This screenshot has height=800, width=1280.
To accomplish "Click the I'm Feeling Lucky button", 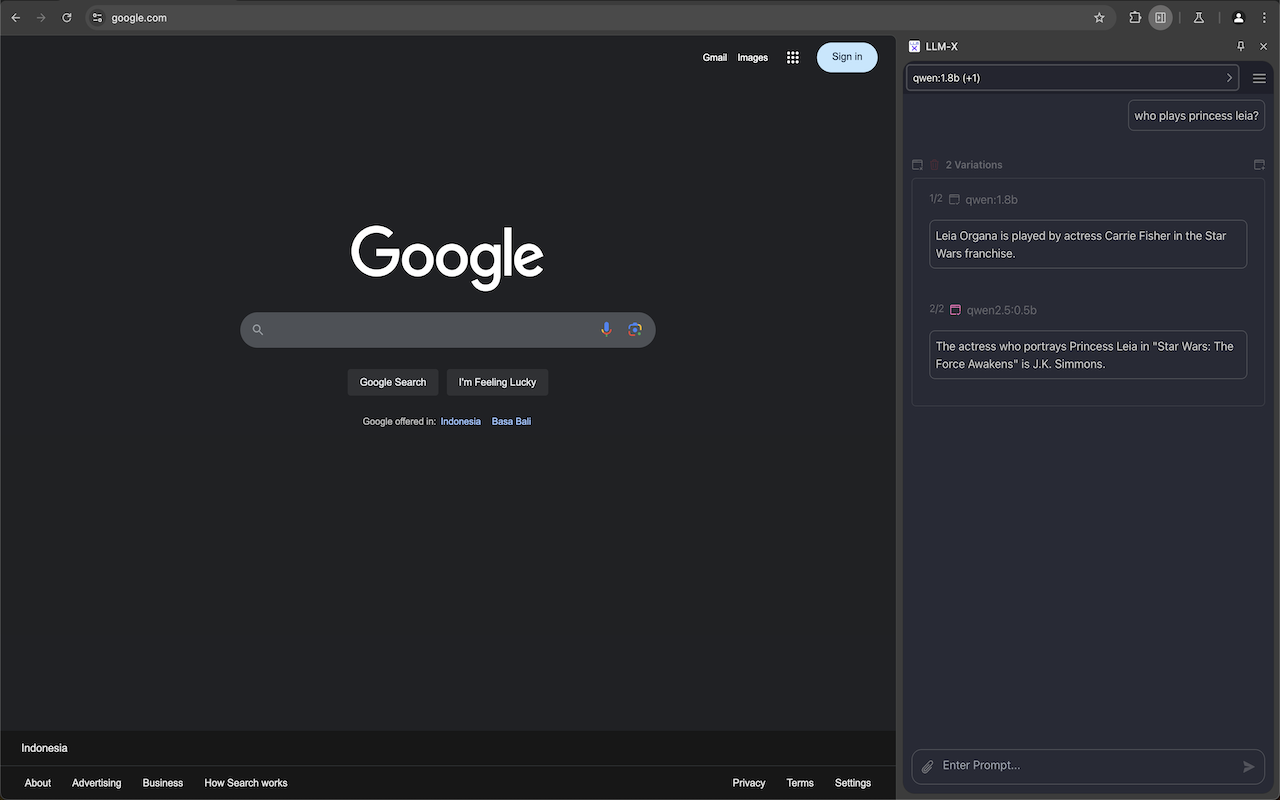I will (497, 382).
